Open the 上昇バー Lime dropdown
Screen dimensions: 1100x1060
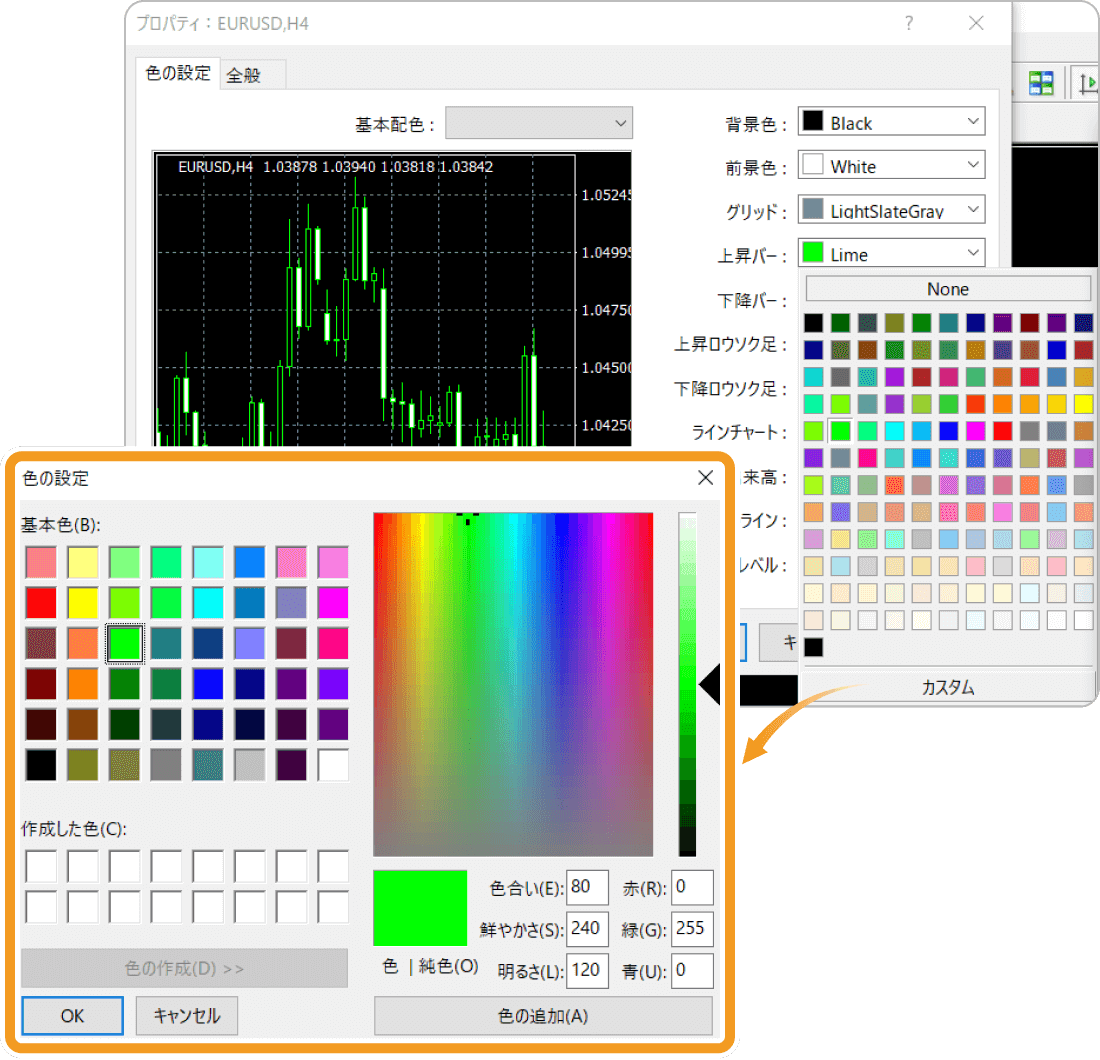pyautogui.click(x=891, y=253)
